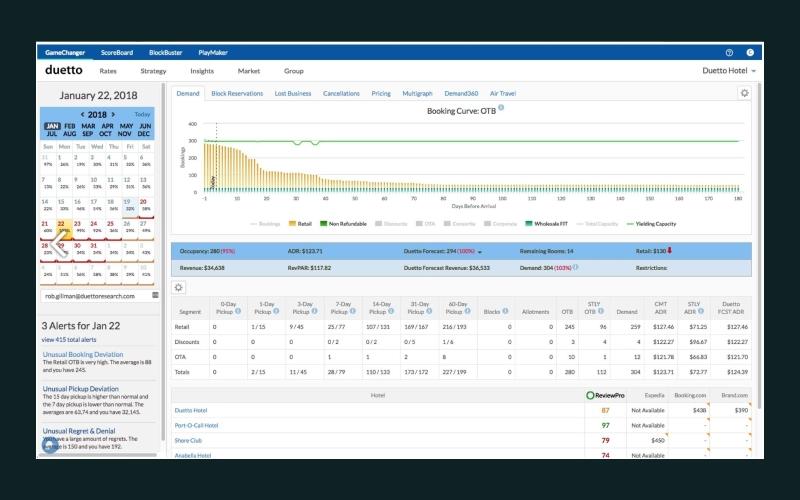Image resolution: width=800 pixels, height=500 pixels.
Task: Open the Duetto Hotel property dropdown
Action: pos(729,70)
